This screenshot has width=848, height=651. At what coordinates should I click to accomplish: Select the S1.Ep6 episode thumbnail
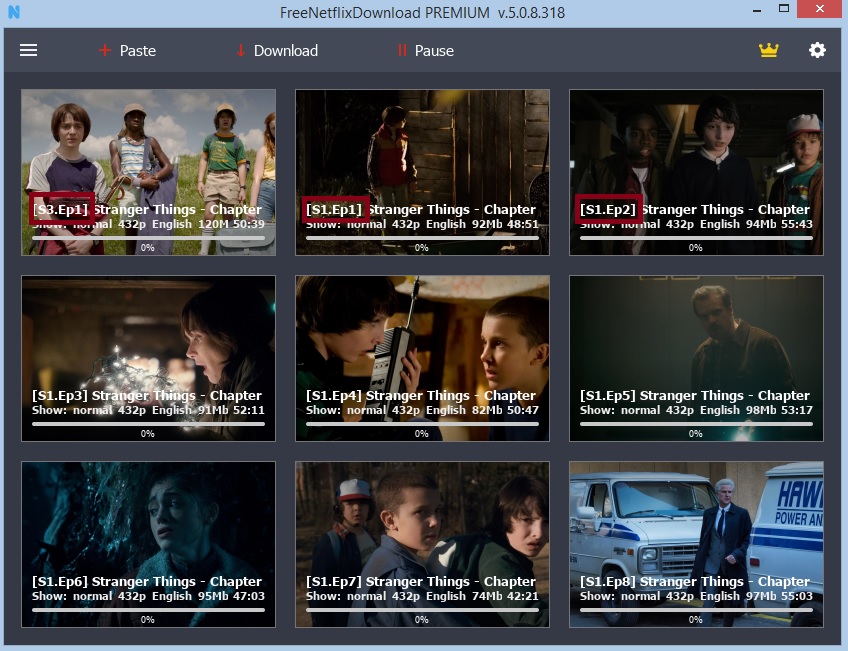[x=148, y=544]
